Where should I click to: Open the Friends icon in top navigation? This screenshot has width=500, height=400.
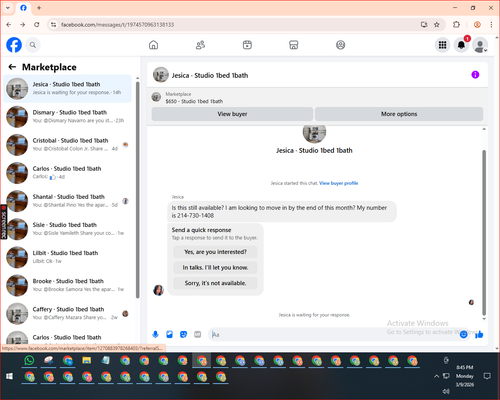click(200, 45)
